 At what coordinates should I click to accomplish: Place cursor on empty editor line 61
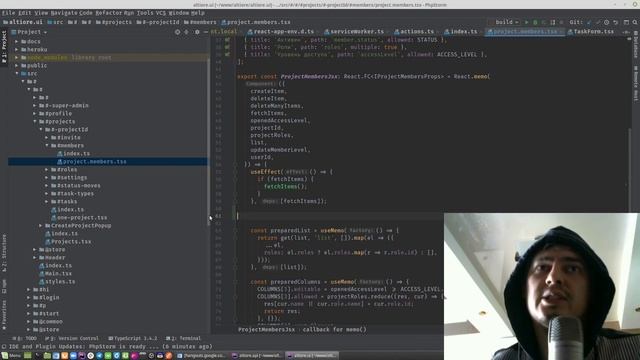[339, 216]
